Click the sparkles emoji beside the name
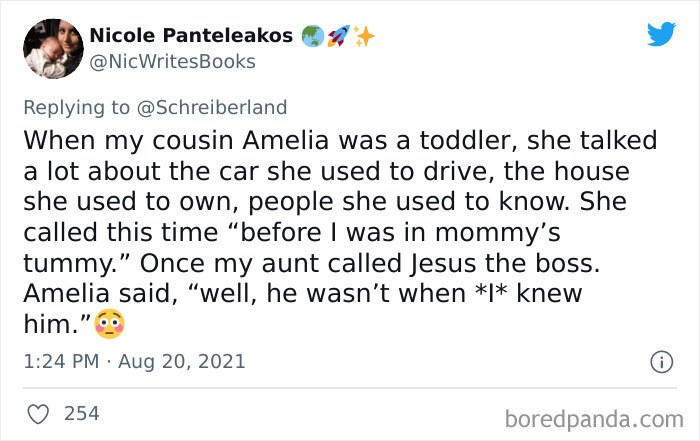 363,36
